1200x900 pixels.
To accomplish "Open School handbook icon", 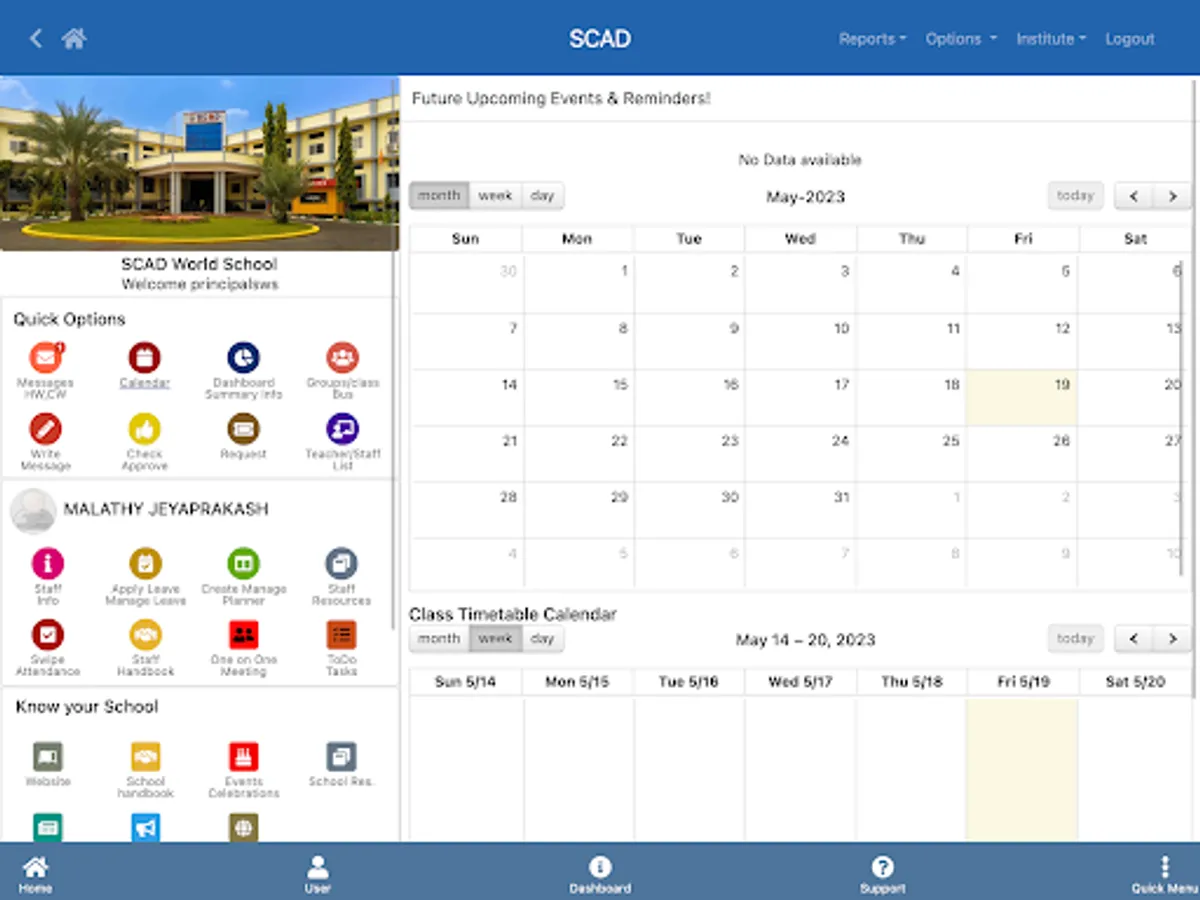I will (145, 756).
